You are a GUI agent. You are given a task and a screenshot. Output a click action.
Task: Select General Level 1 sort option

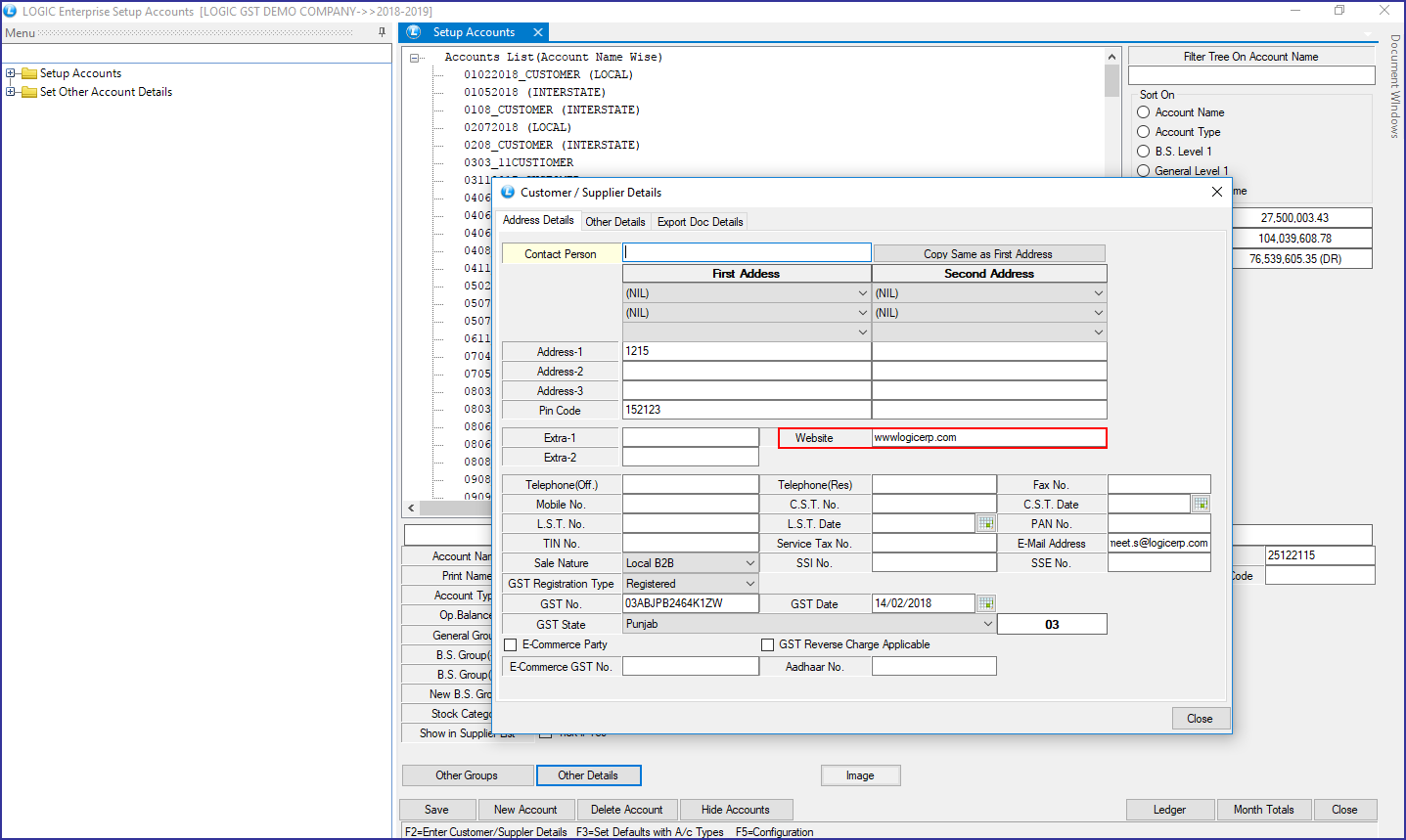pos(1143,171)
